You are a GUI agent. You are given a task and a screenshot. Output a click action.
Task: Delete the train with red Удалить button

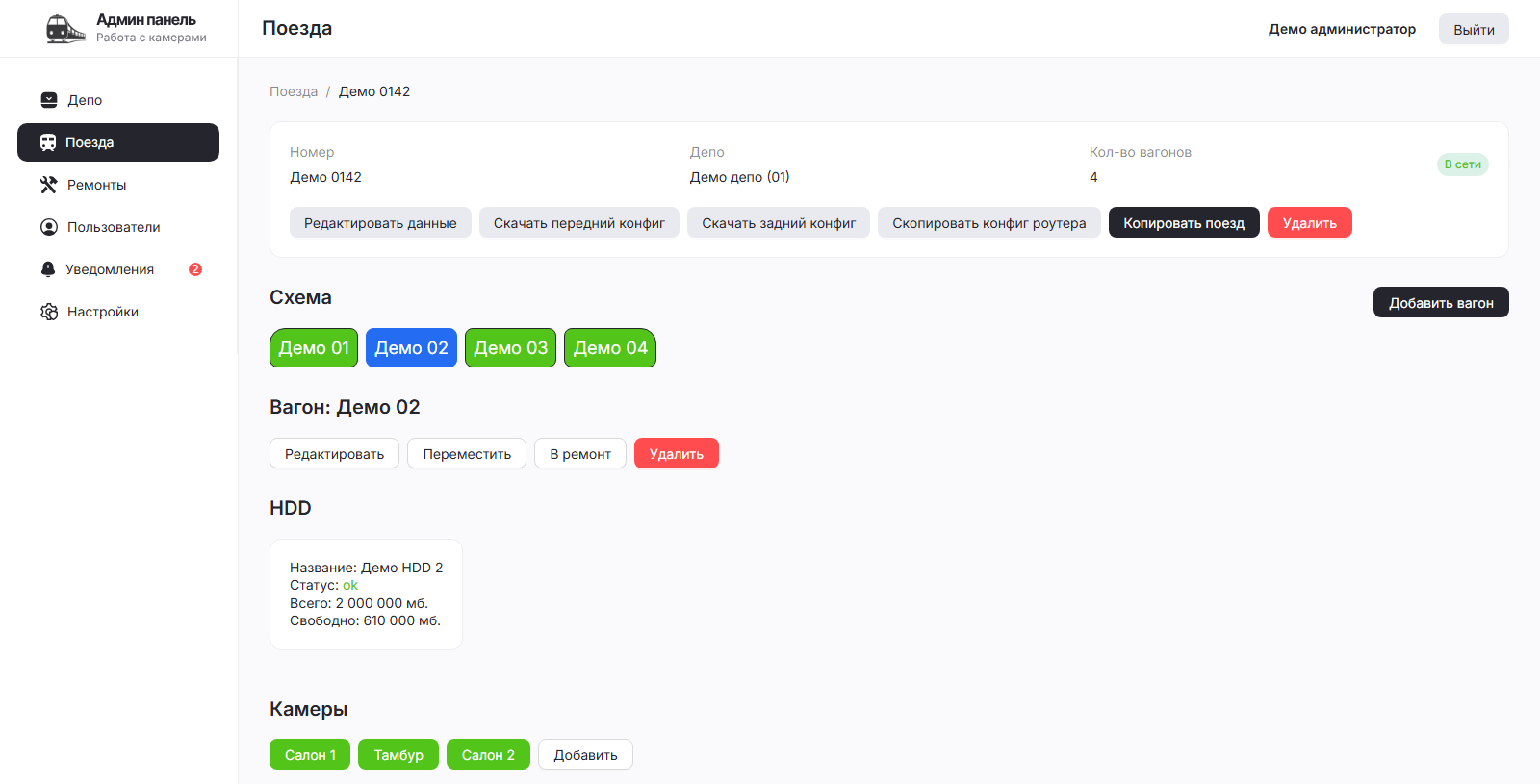click(1310, 222)
